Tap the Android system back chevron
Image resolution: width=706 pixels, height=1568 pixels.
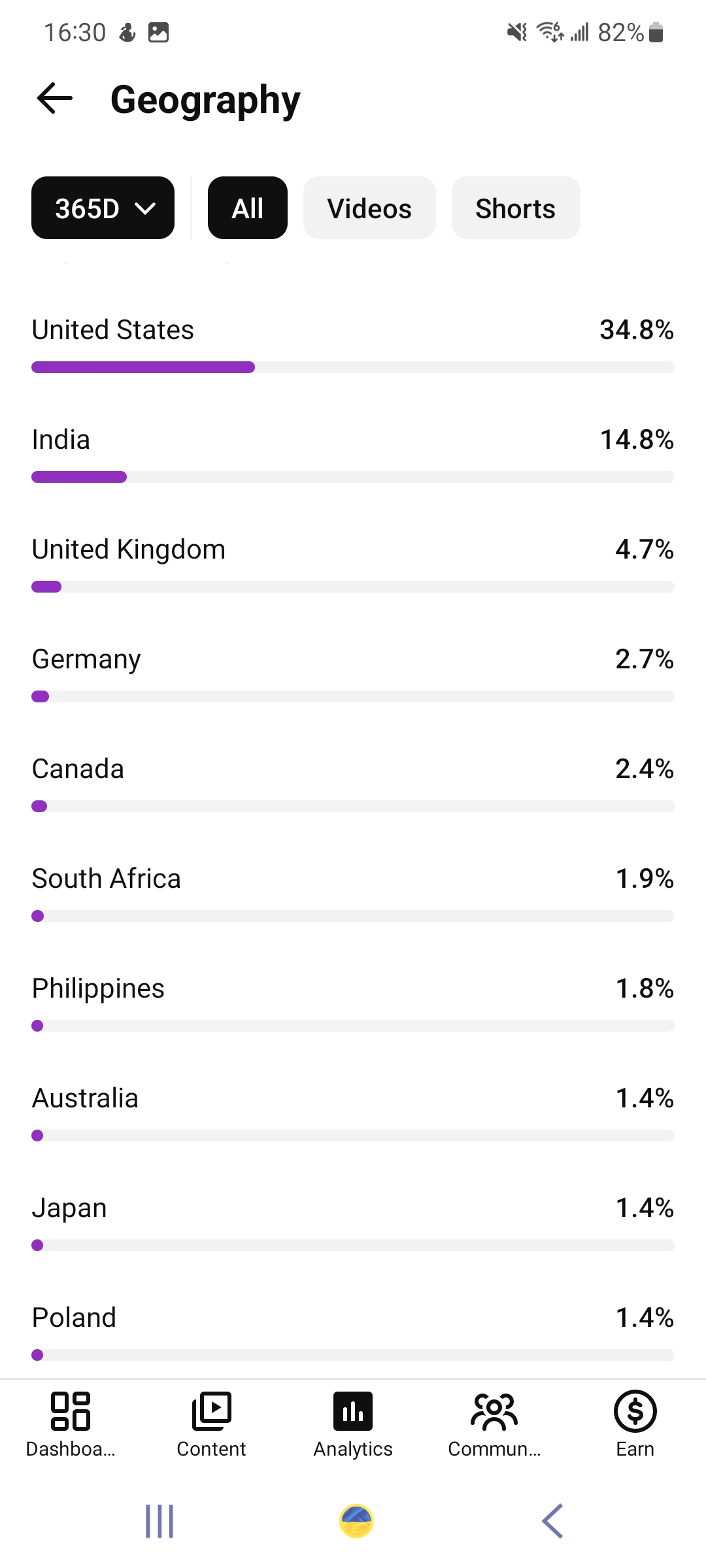tap(552, 1521)
